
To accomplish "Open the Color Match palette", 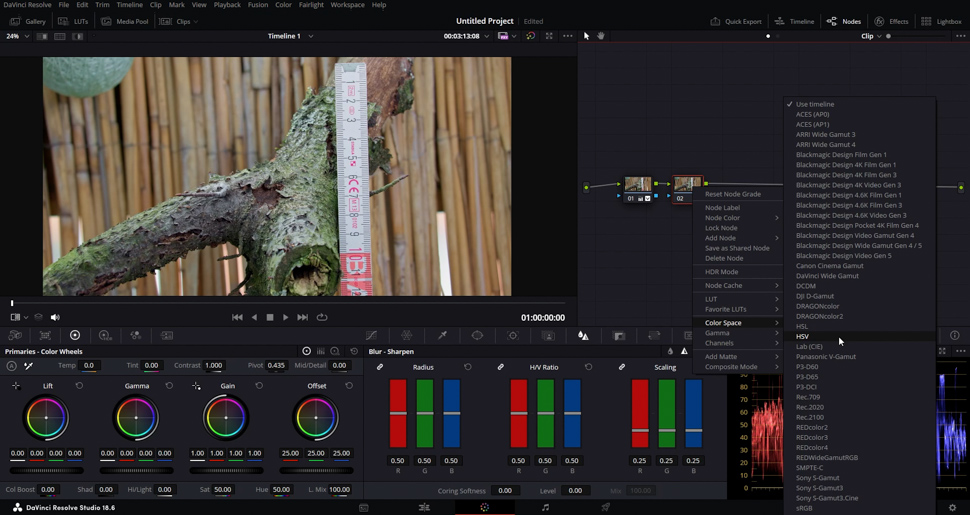I will tap(45, 335).
